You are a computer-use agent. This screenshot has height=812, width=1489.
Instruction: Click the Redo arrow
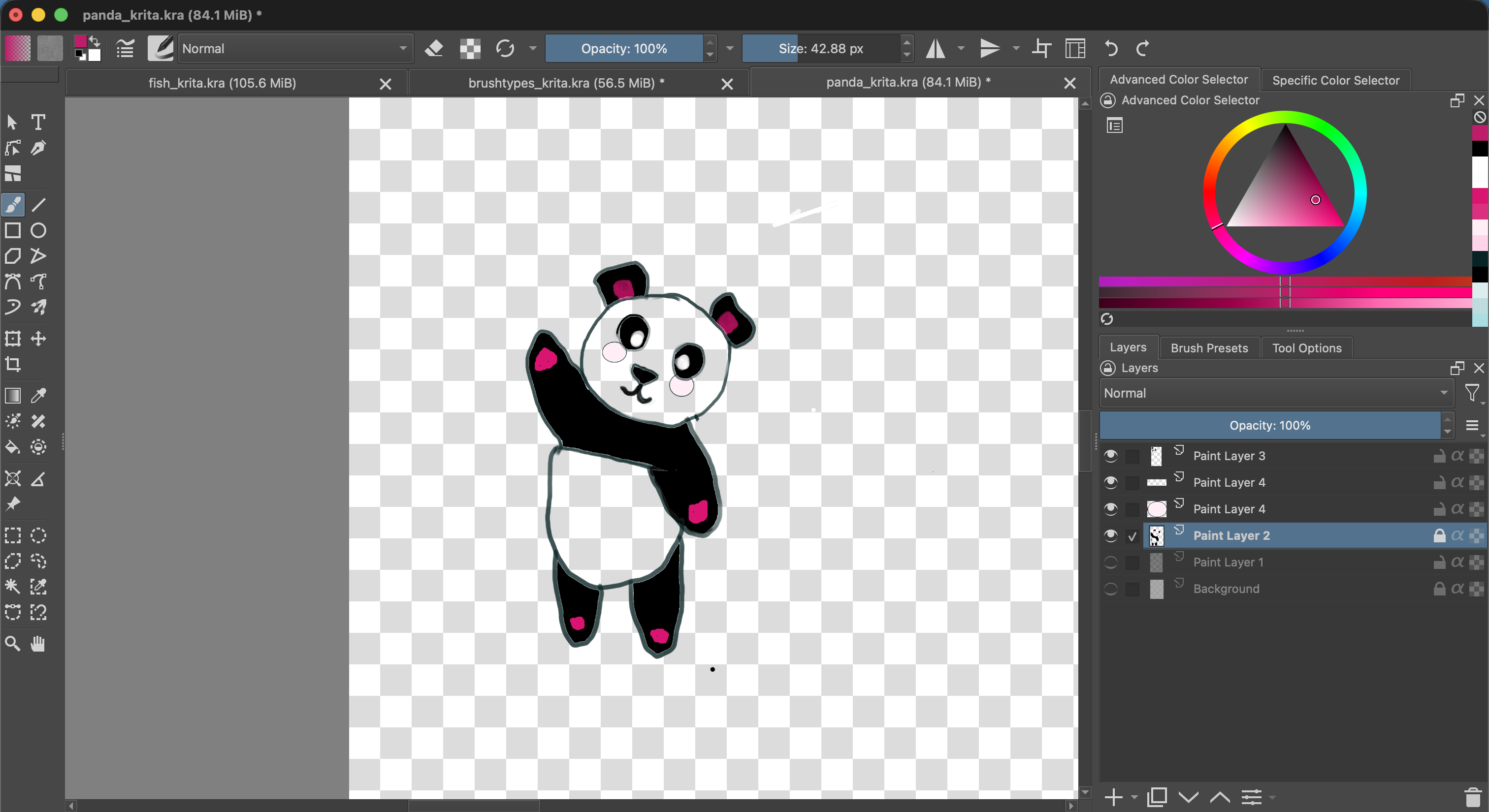coord(1142,49)
